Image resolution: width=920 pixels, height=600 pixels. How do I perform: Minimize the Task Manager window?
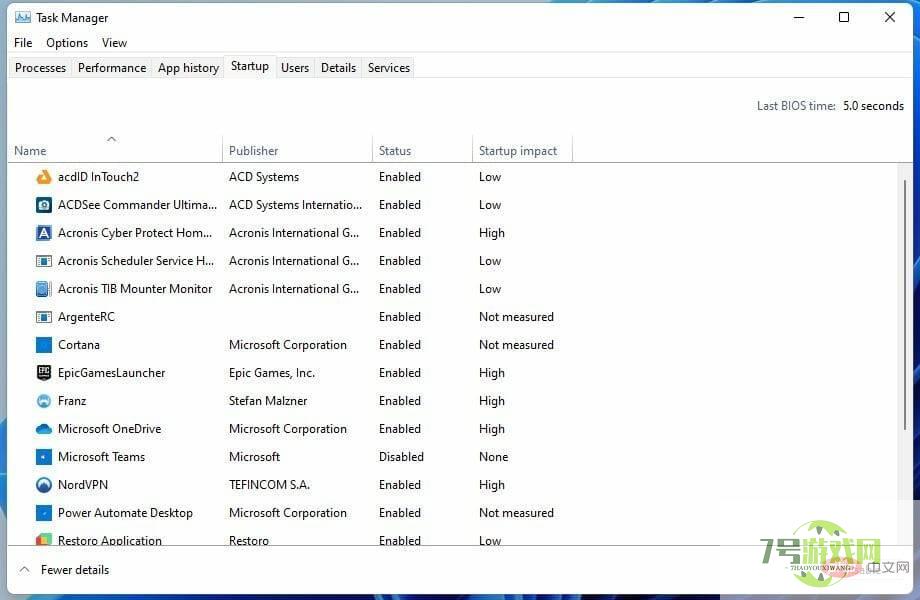tap(799, 18)
